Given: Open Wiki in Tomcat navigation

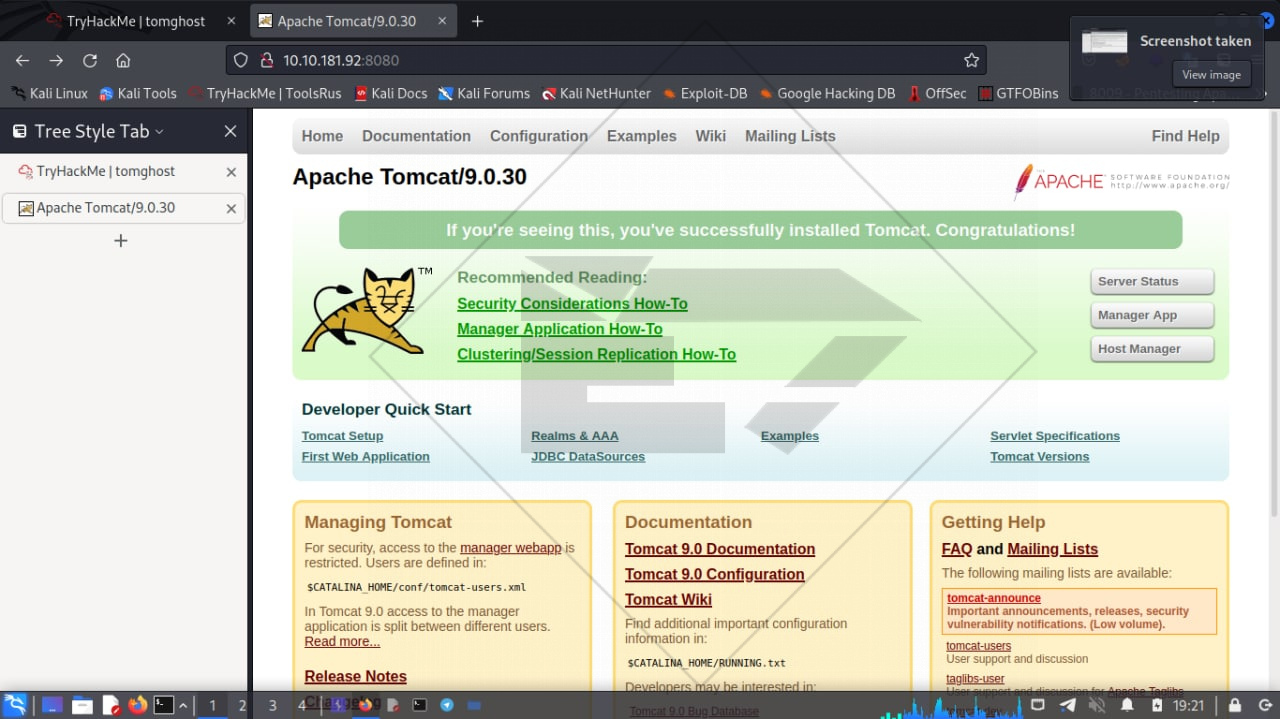Looking at the screenshot, I should coord(711,136).
